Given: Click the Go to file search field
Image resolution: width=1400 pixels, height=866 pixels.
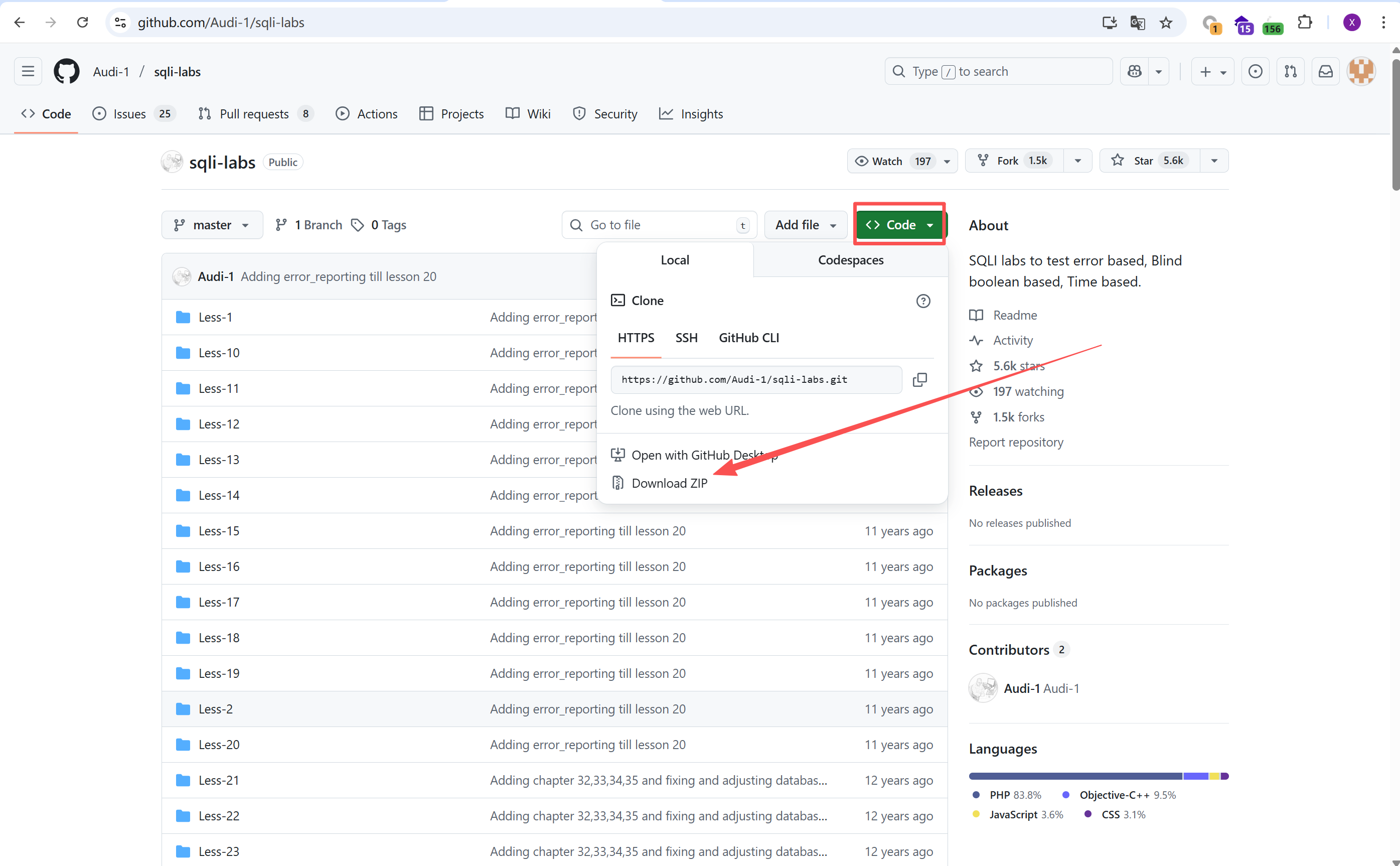Looking at the screenshot, I should point(659,225).
